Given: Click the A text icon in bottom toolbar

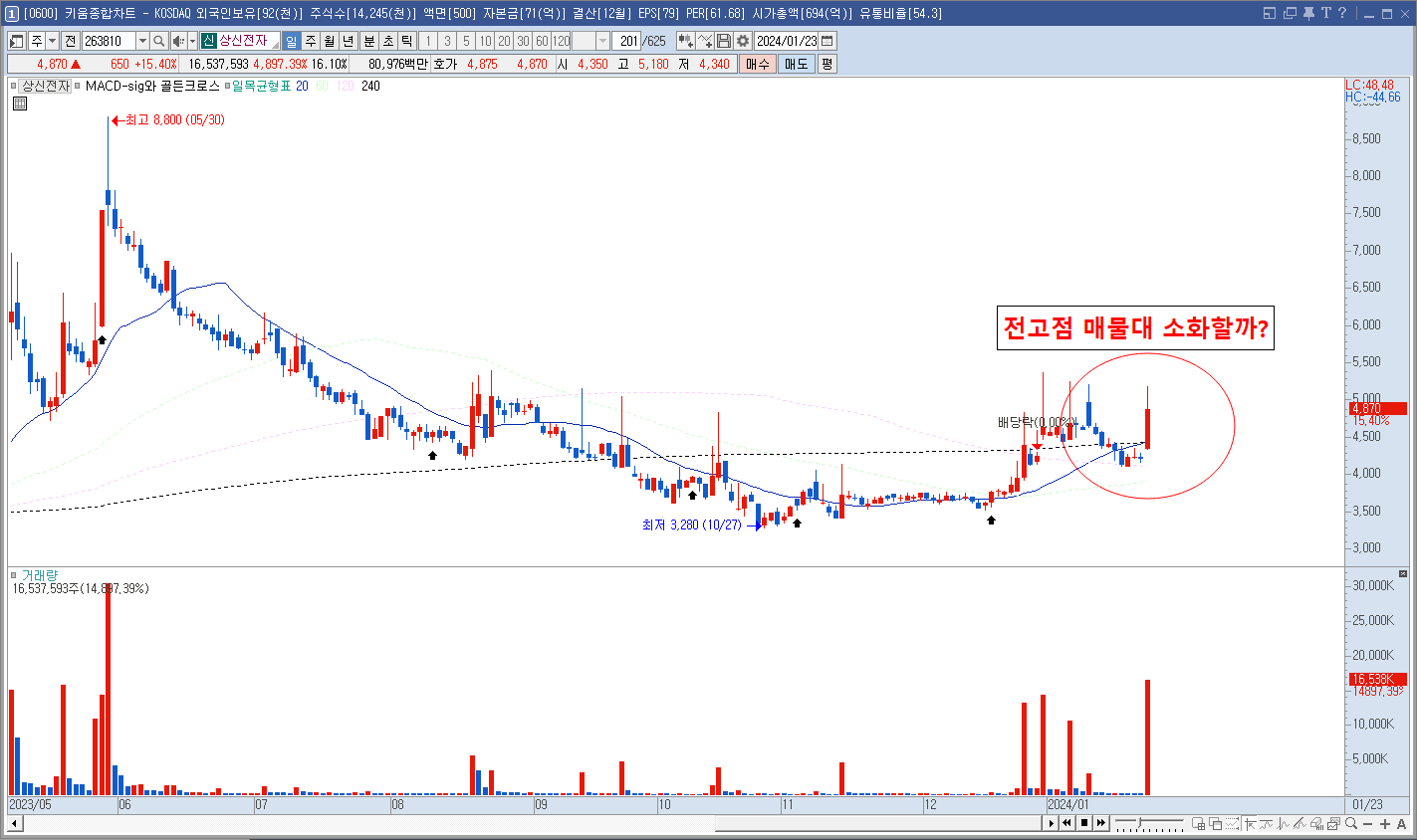Looking at the screenshot, I should click(1402, 823).
